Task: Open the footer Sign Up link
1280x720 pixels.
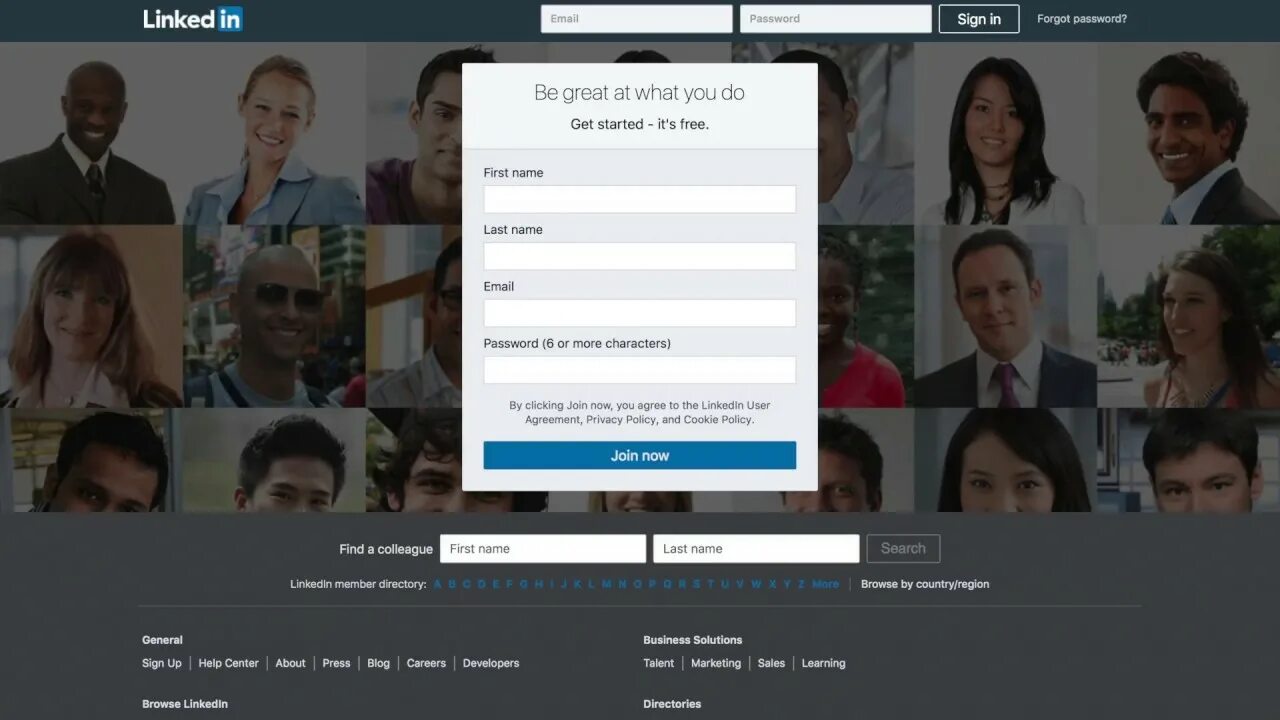Action: [x=162, y=663]
